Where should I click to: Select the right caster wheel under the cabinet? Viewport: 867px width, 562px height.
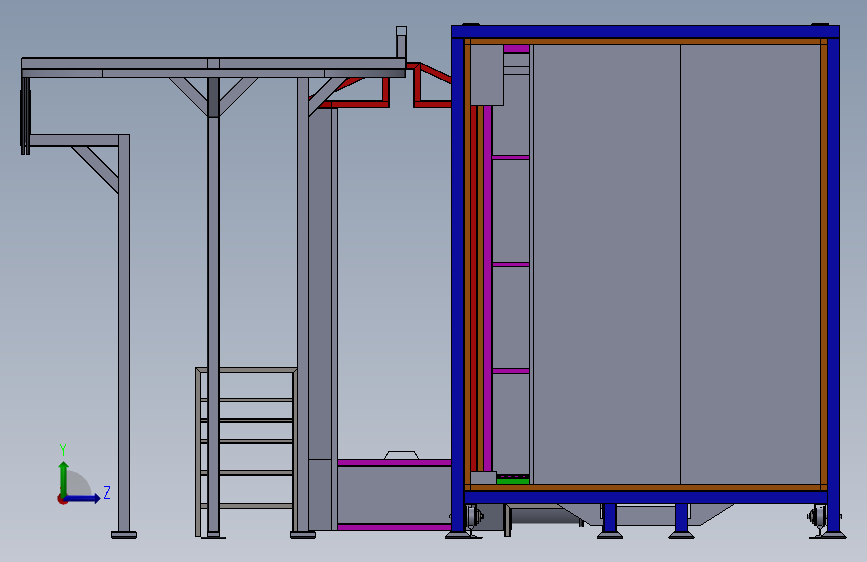[x=816, y=518]
